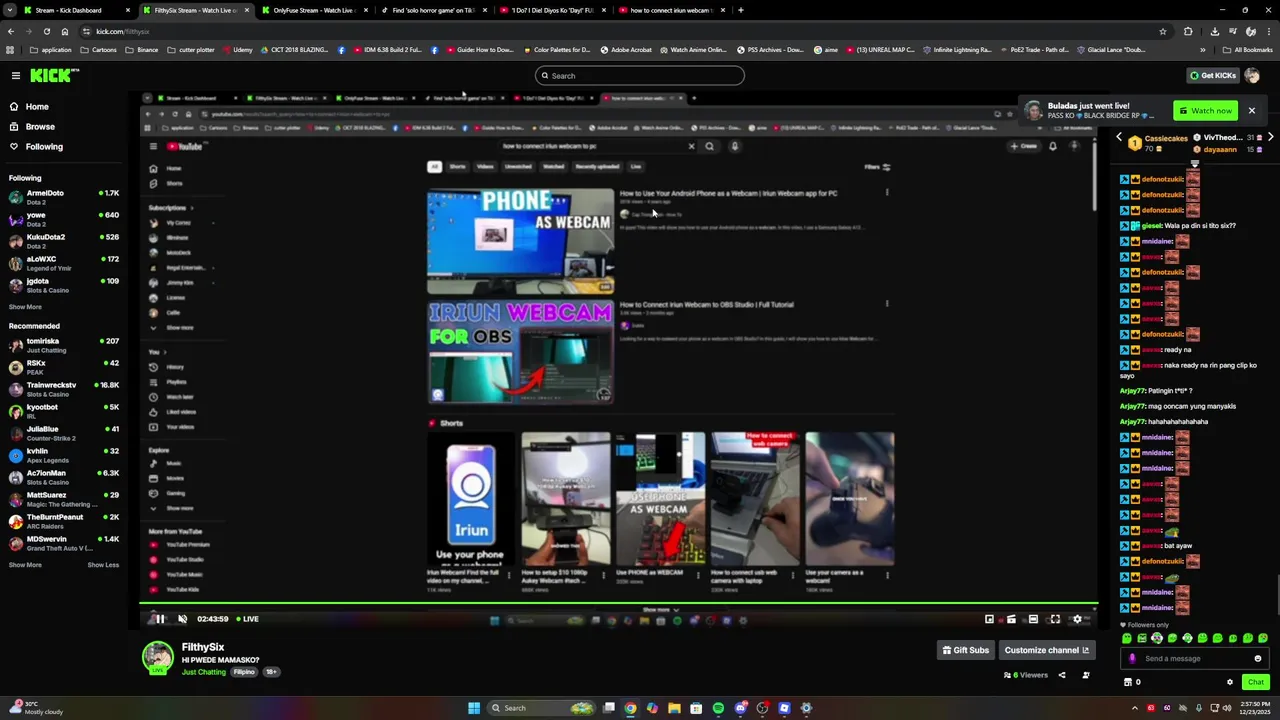Click the green Chat send button

click(x=1256, y=682)
